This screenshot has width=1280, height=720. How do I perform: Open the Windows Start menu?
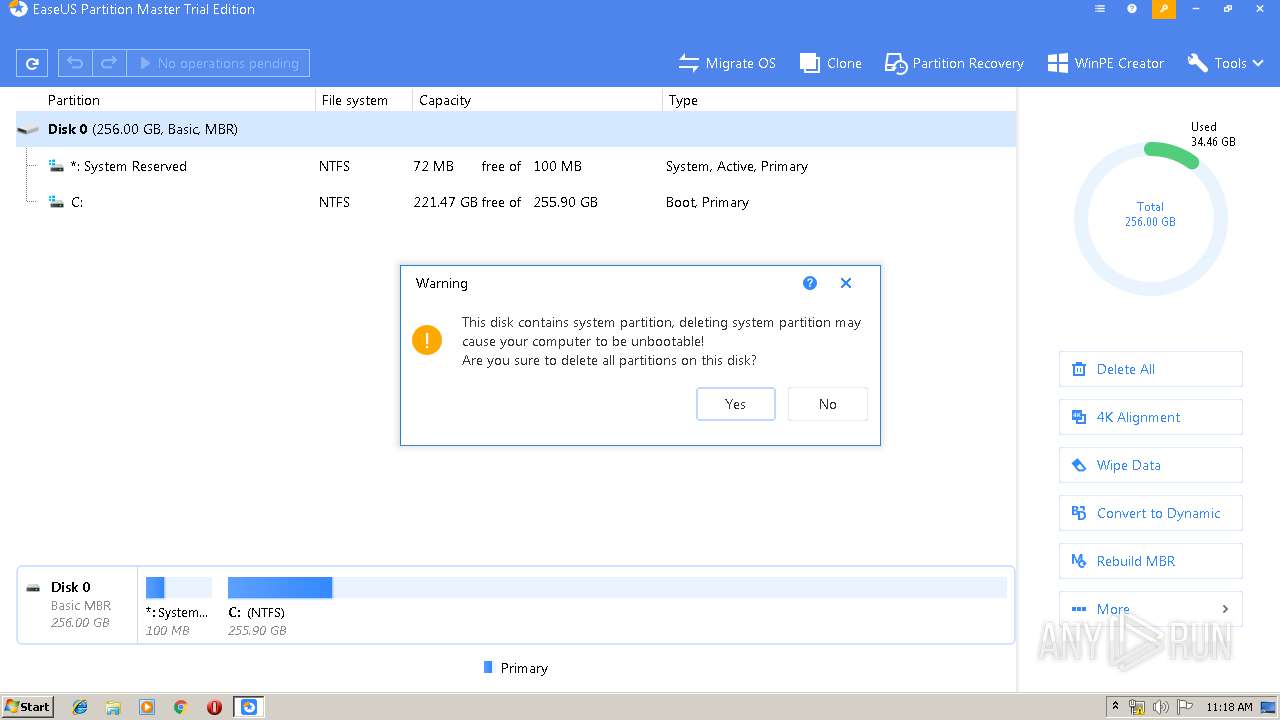click(x=28, y=707)
